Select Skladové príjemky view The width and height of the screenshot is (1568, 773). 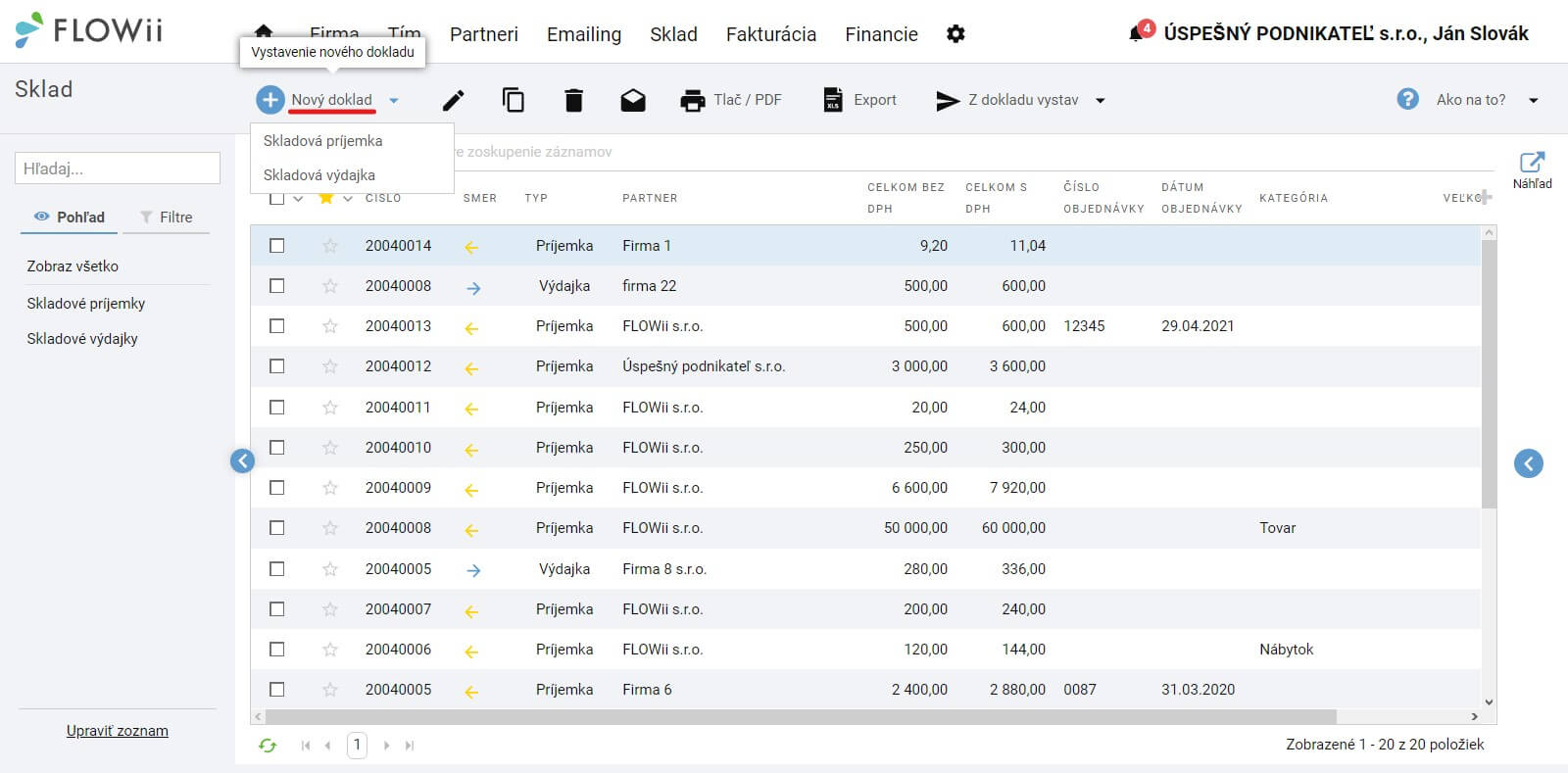click(x=86, y=304)
